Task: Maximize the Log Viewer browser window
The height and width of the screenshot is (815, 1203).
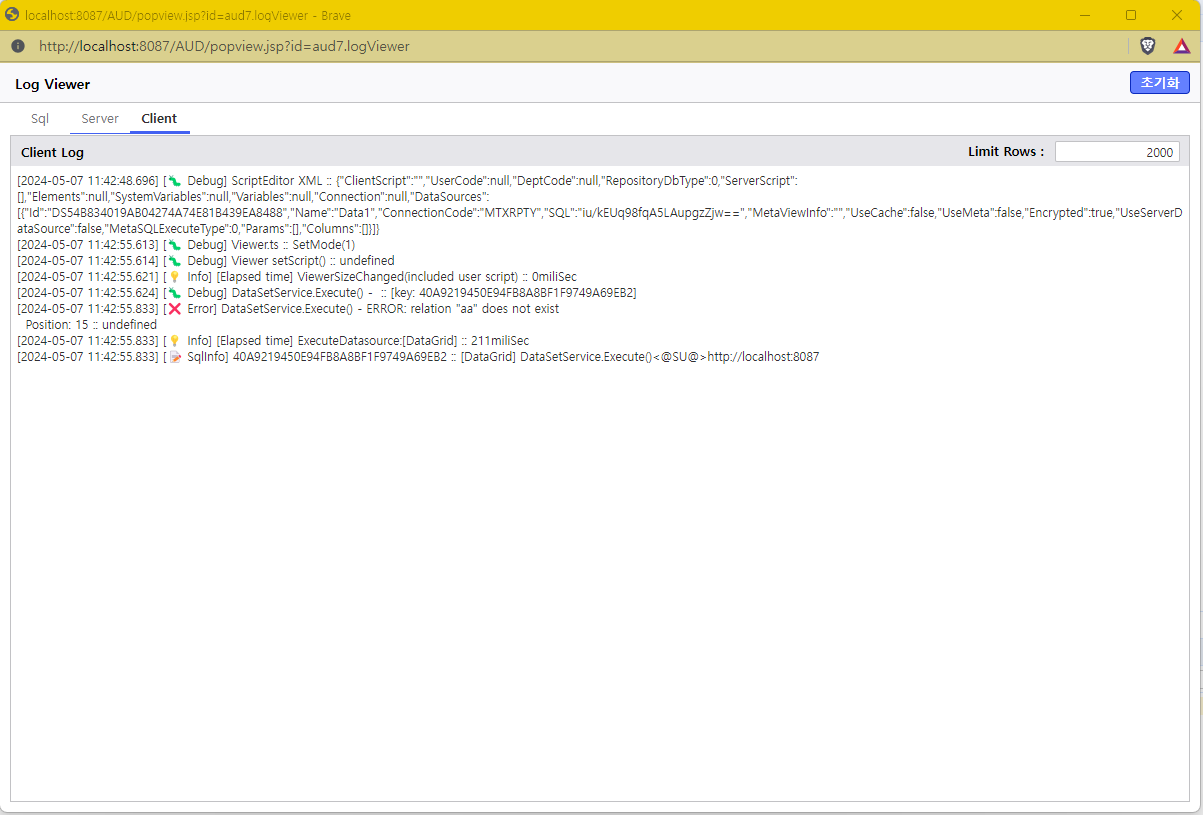Action: 1131,15
